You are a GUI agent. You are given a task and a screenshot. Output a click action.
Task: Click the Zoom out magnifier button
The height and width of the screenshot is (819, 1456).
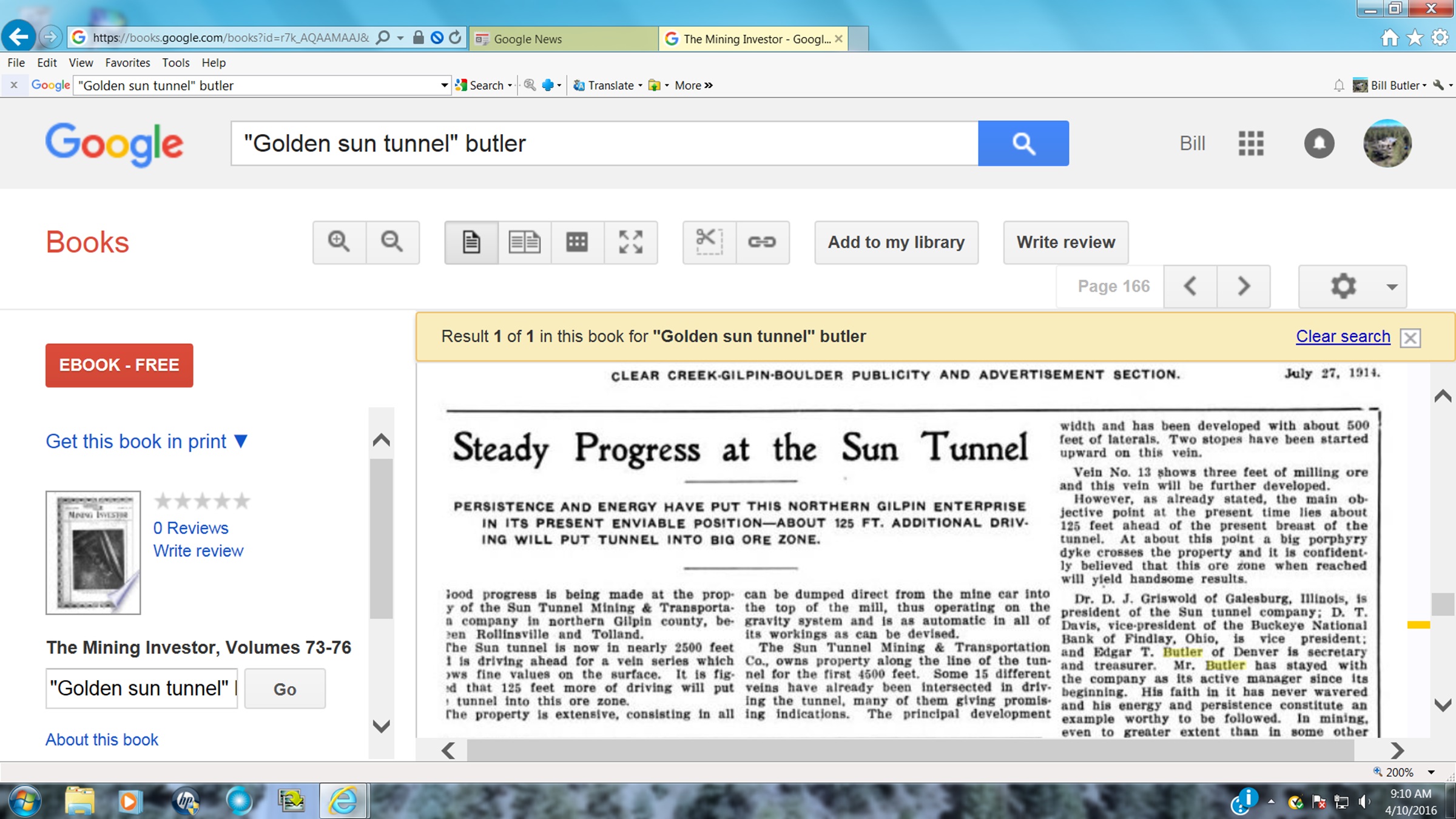click(x=393, y=242)
